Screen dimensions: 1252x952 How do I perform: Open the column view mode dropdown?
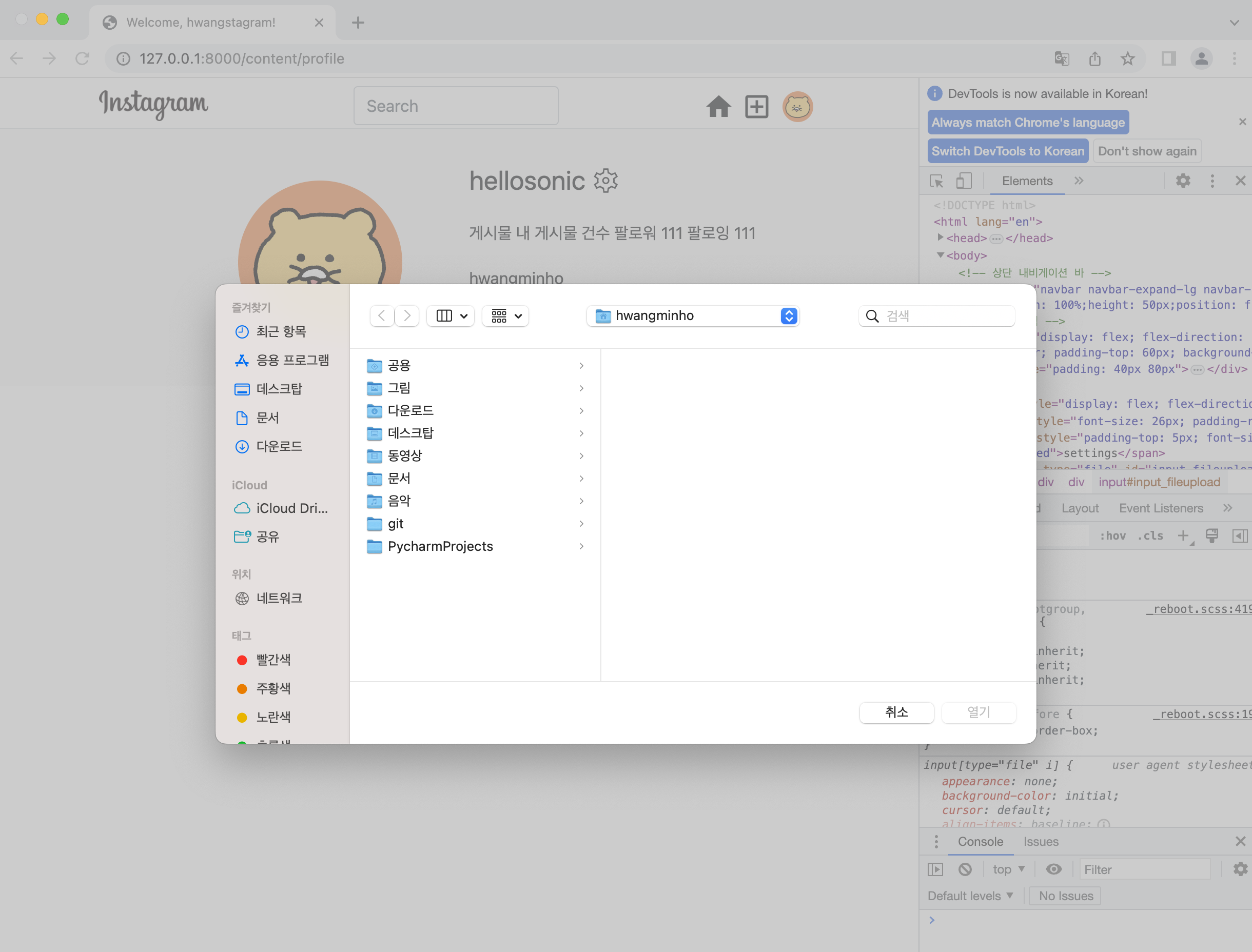[451, 315]
